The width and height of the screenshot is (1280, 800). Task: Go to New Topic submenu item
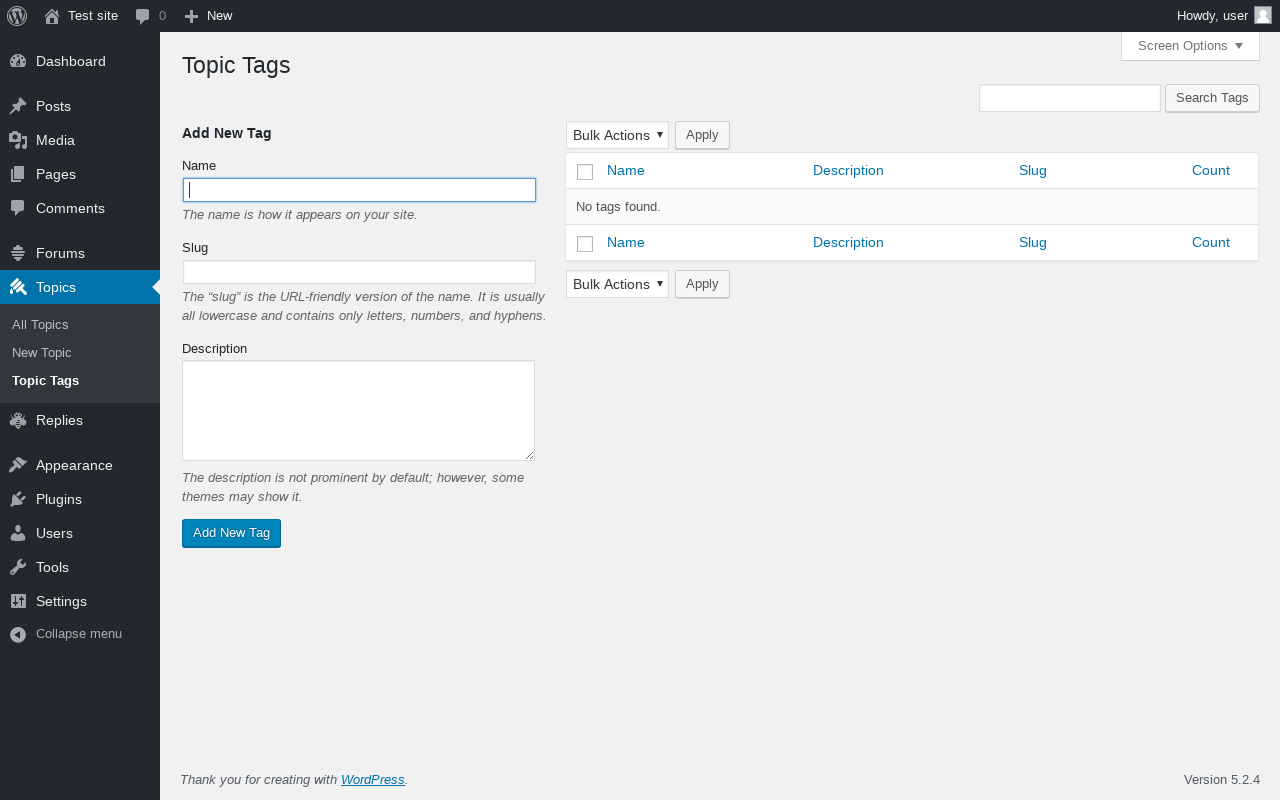[42, 353]
